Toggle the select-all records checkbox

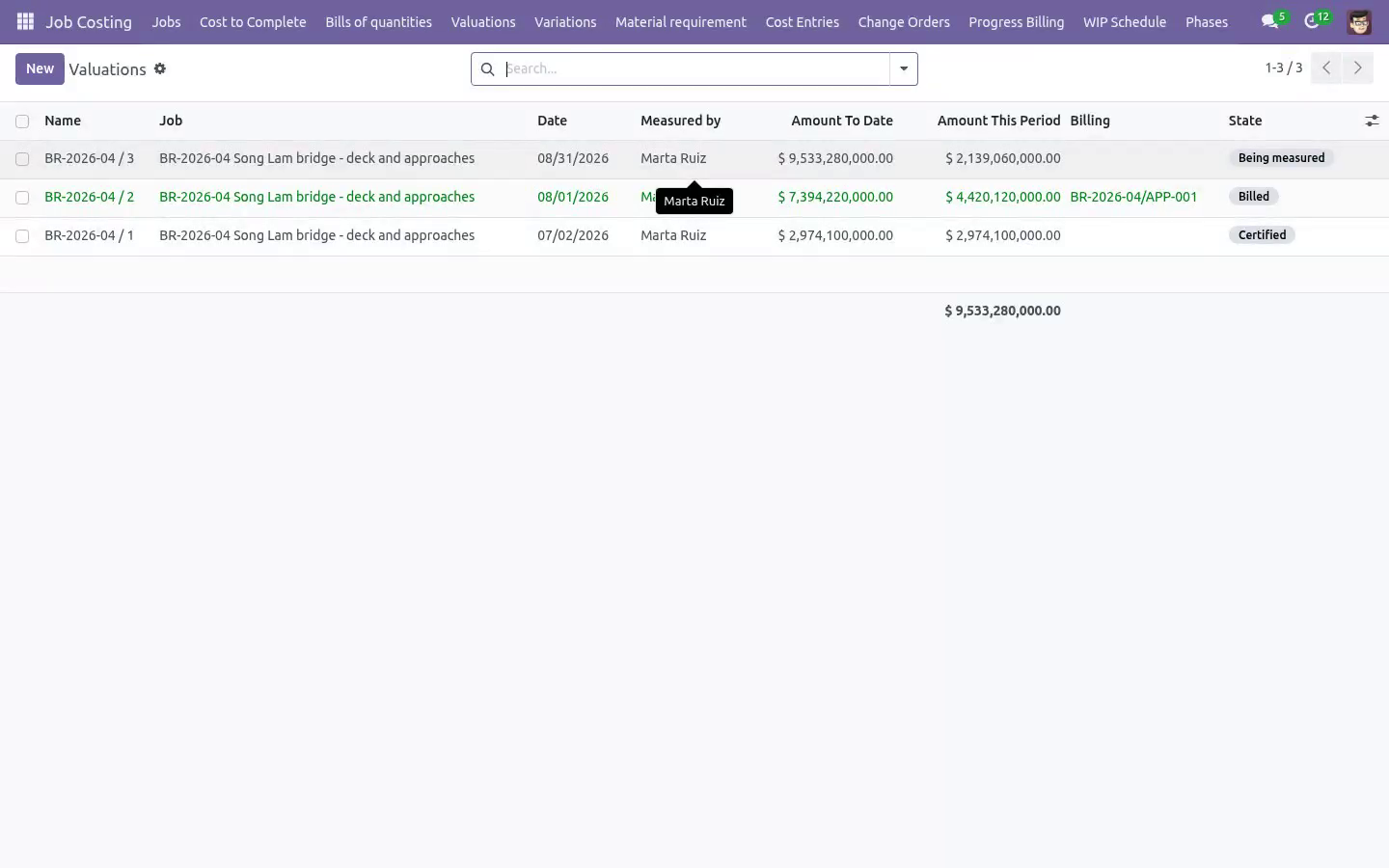click(22, 121)
